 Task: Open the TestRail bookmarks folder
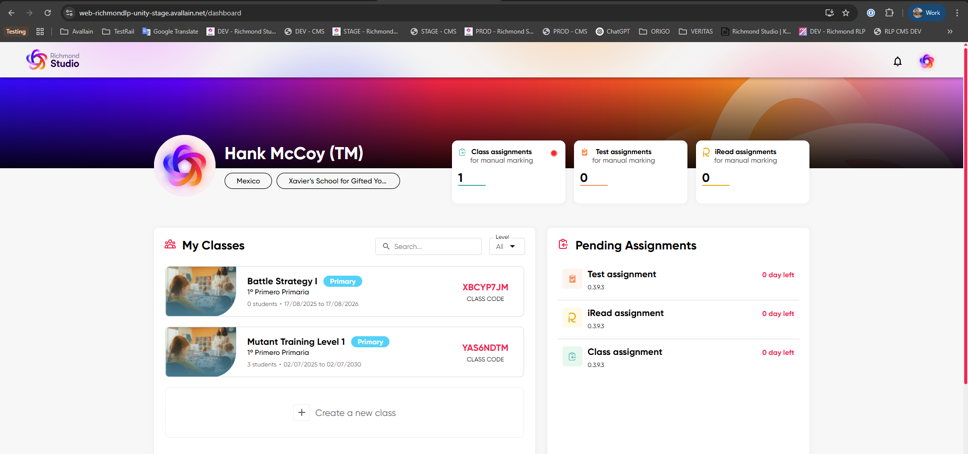[118, 31]
